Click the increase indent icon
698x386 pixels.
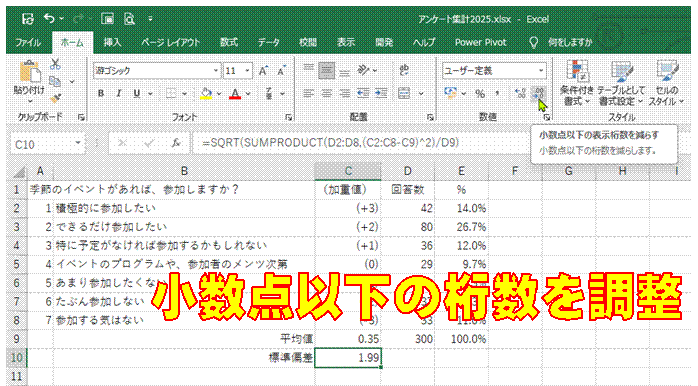click(381, 93)
